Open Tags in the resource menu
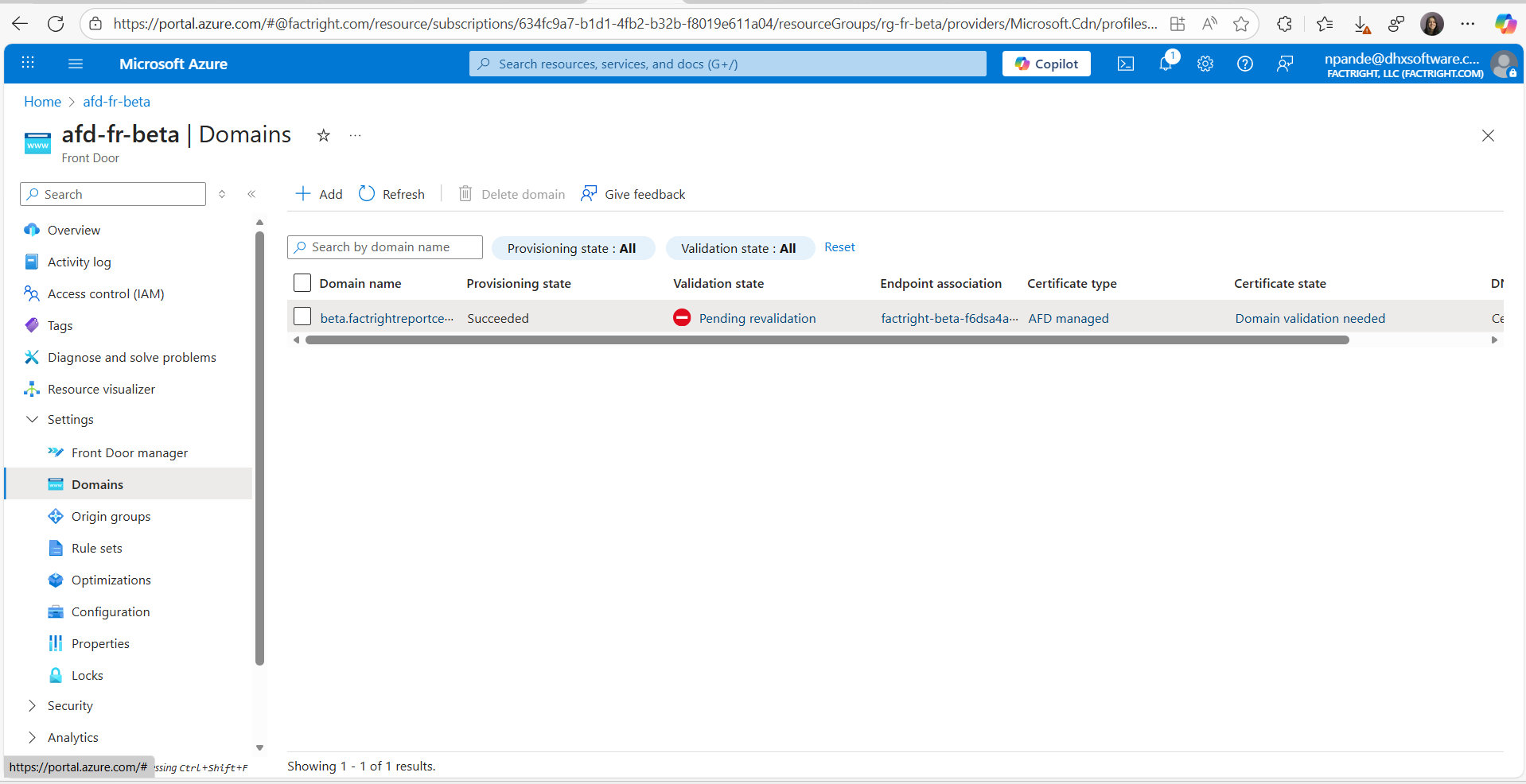 pyautogui.click(x=60, y=326)
